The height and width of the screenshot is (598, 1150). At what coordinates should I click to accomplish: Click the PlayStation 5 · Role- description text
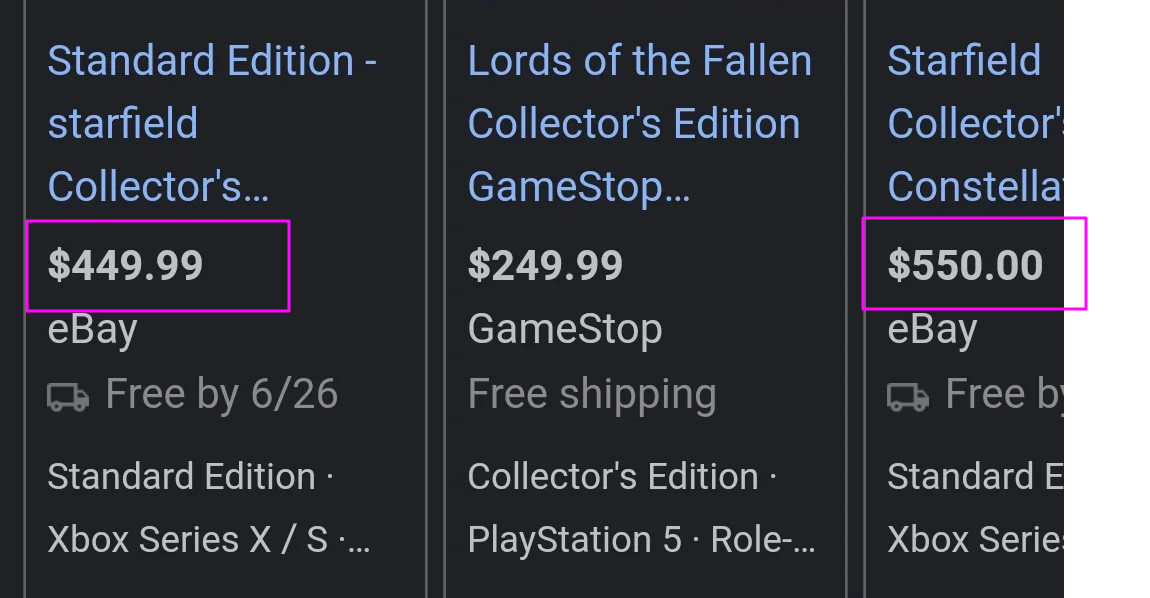tap(640, 540)
